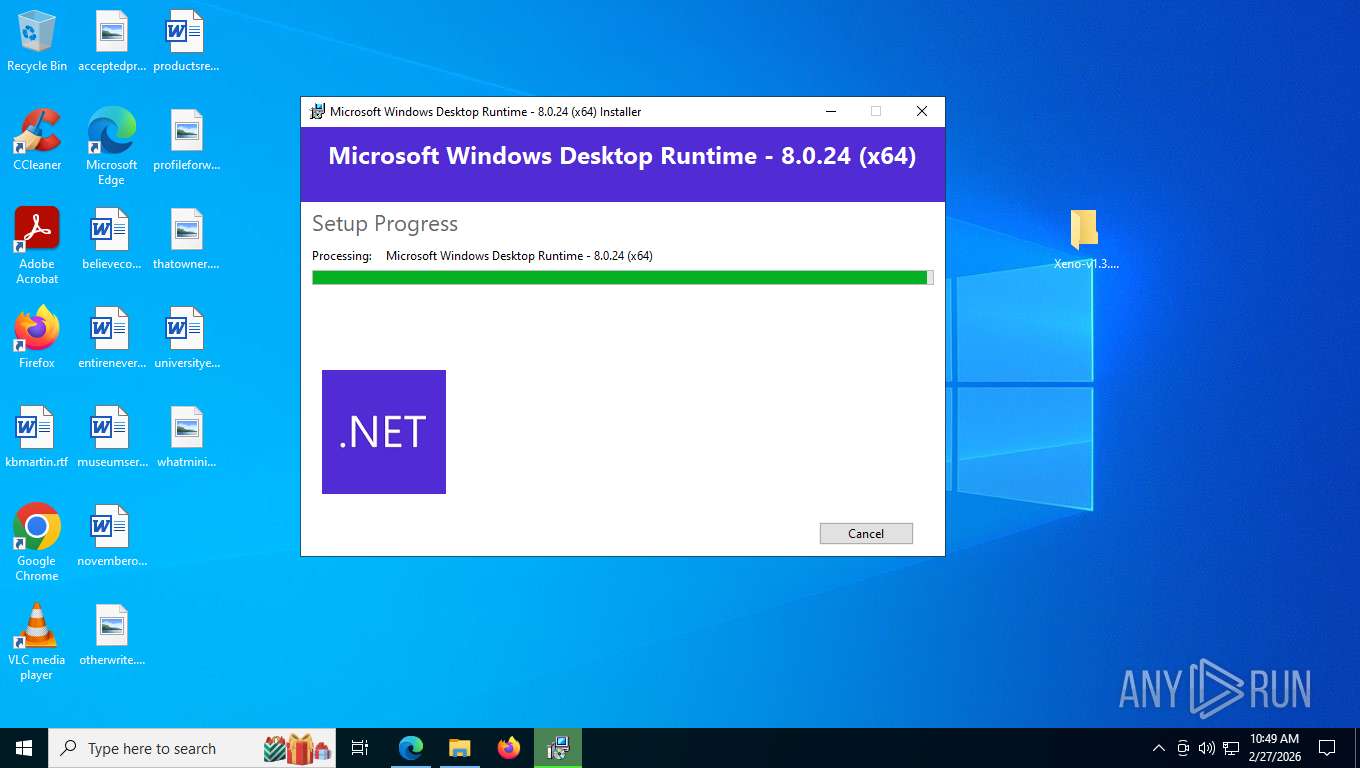Open the clock showing 10:49 AM
This screenshot has height=768, width=1360.
click(x=1275, y=748)
